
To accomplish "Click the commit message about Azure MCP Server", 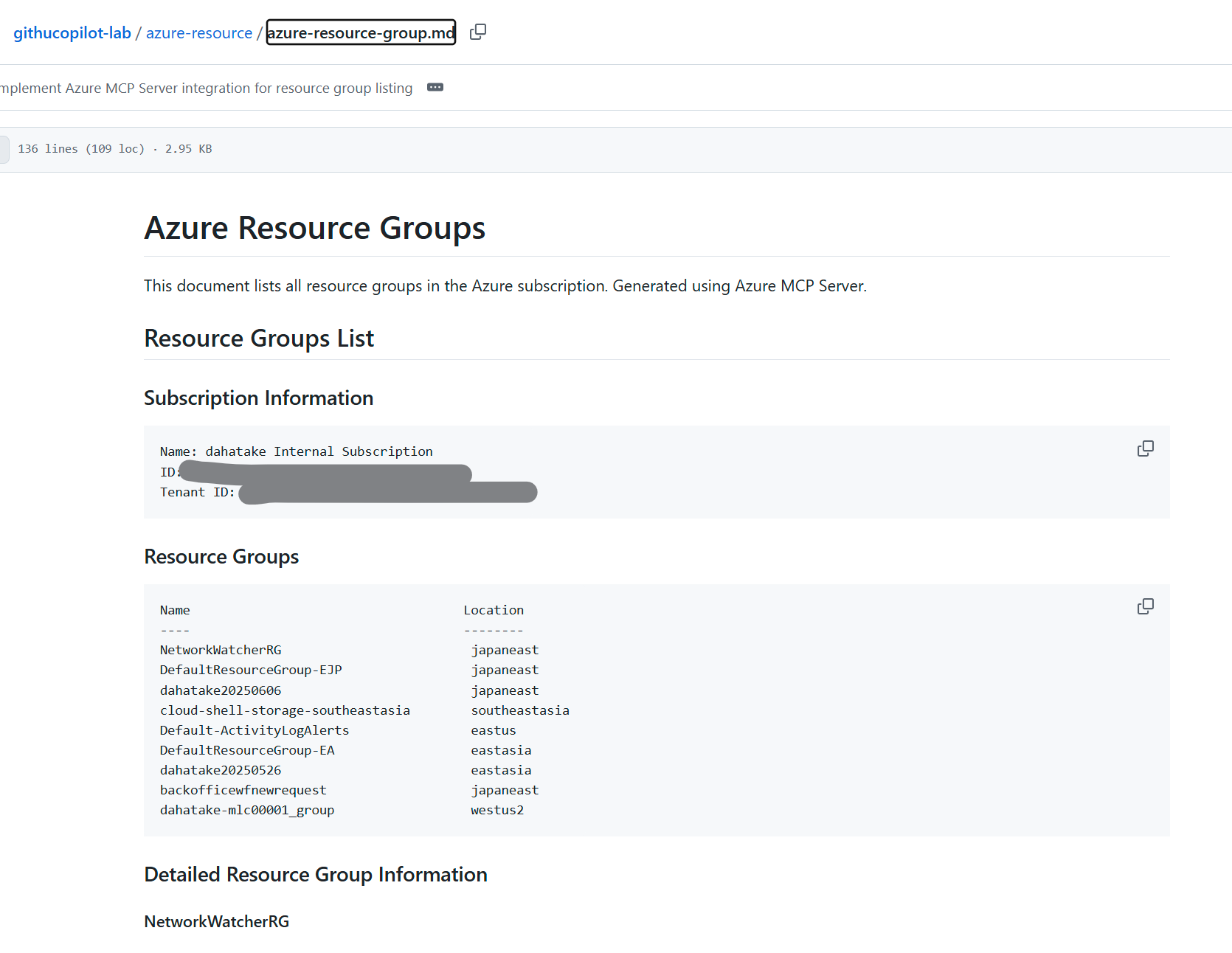I will [207, 88].
